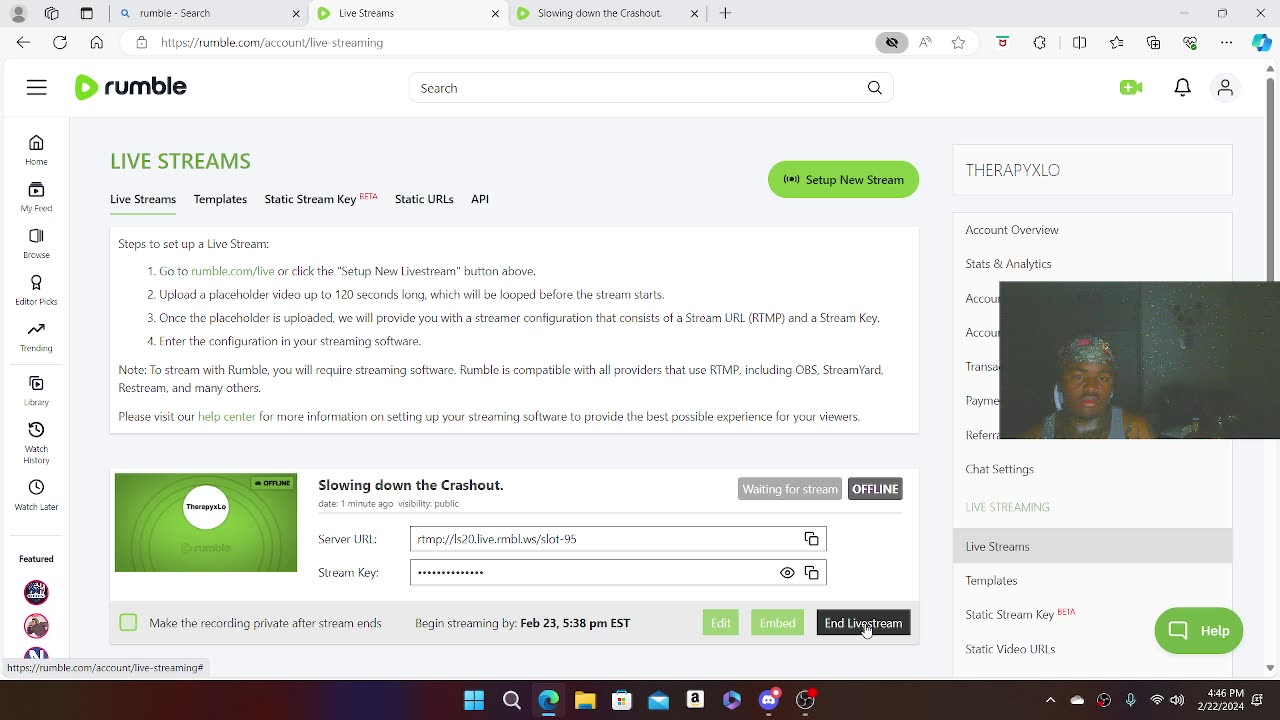
Task: Open a new browser tab
Action: (726, 13)
